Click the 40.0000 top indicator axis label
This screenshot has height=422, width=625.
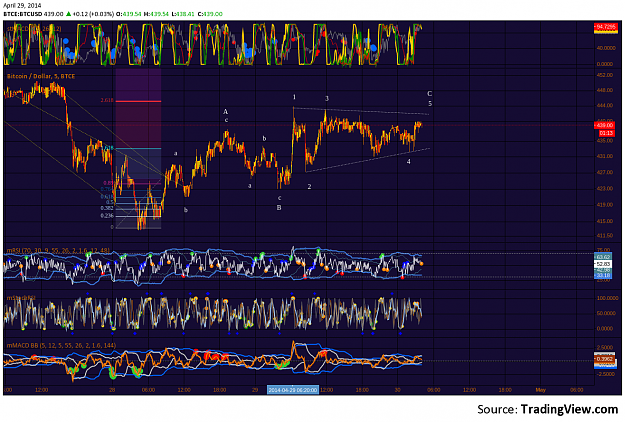pyautogui.click(x=605, y=48)
